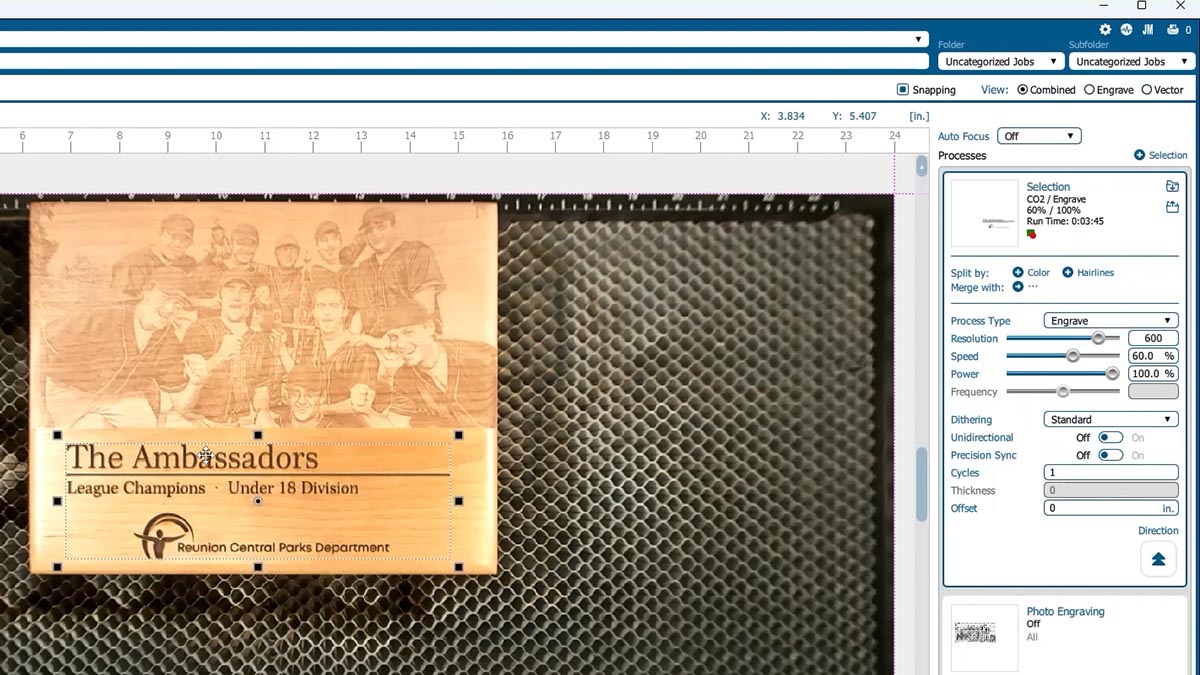This screenshot has height=675, width=1200.
Task: Expand the Dithering dropdown
Action: 1110,420
